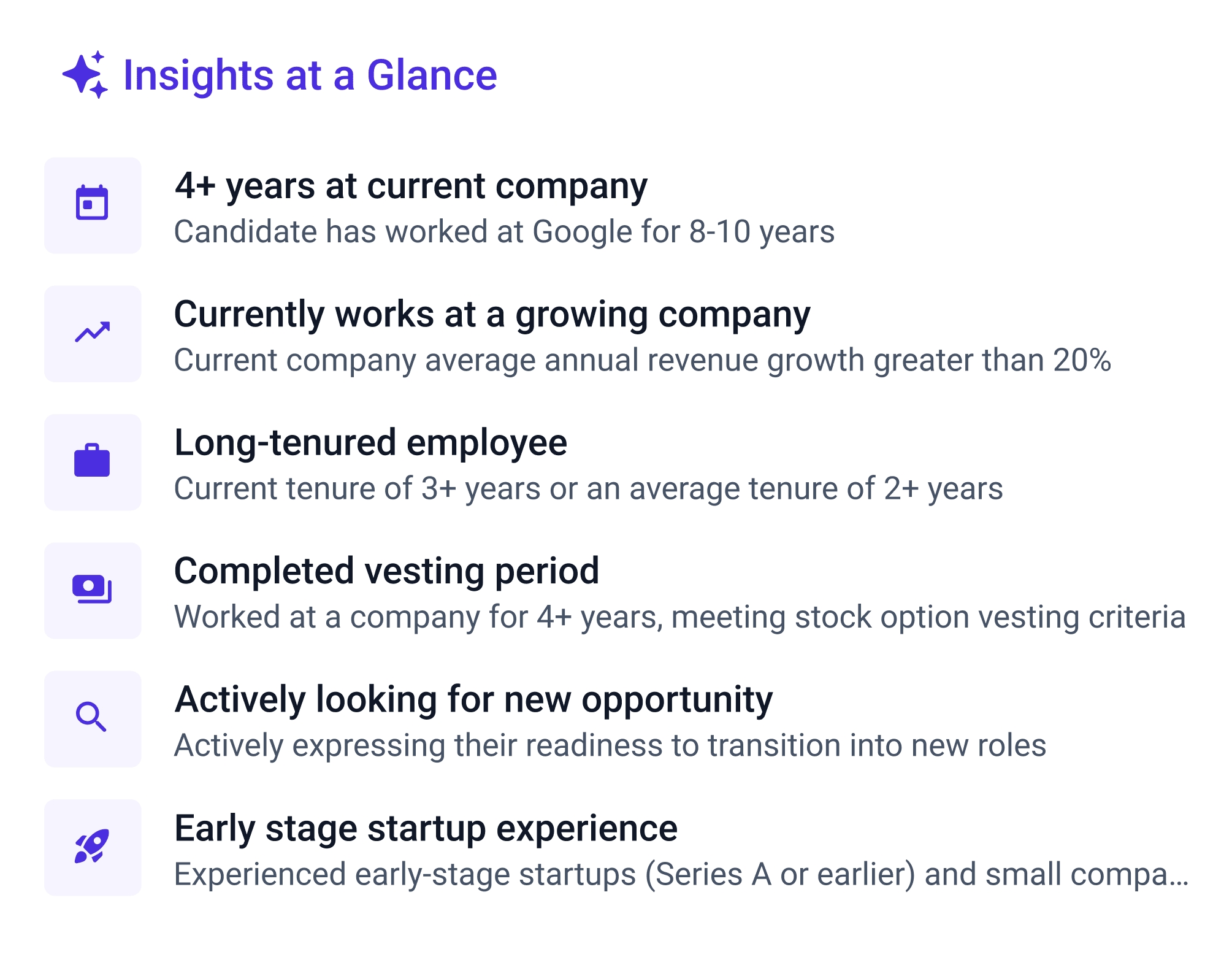This screenshot has height=957, width=1232.
Task: Select the Long-tenured employee insight row
Action: tap(370, 442)
